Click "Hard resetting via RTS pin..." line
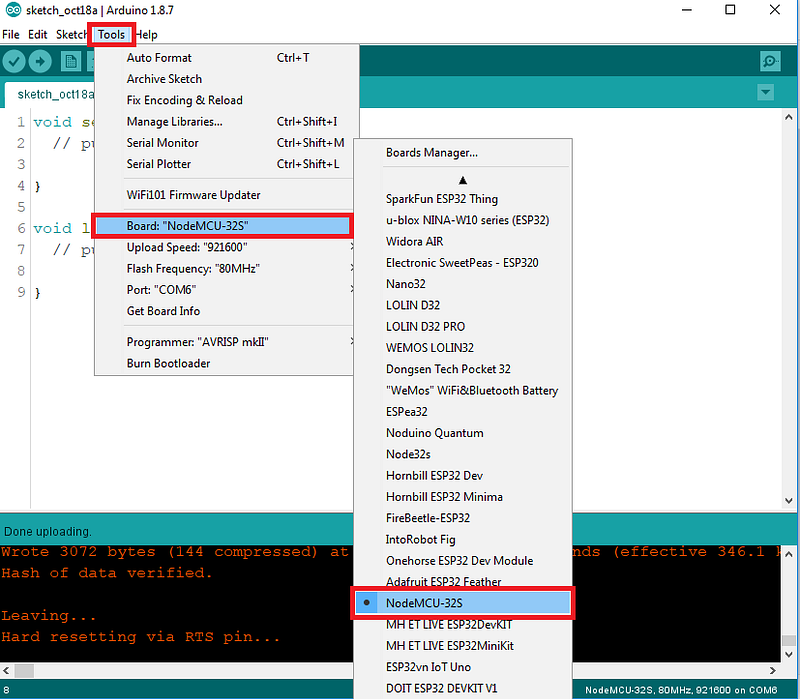Image resolution: width=800 pixels, height=699 pixels. click(140, 637)
